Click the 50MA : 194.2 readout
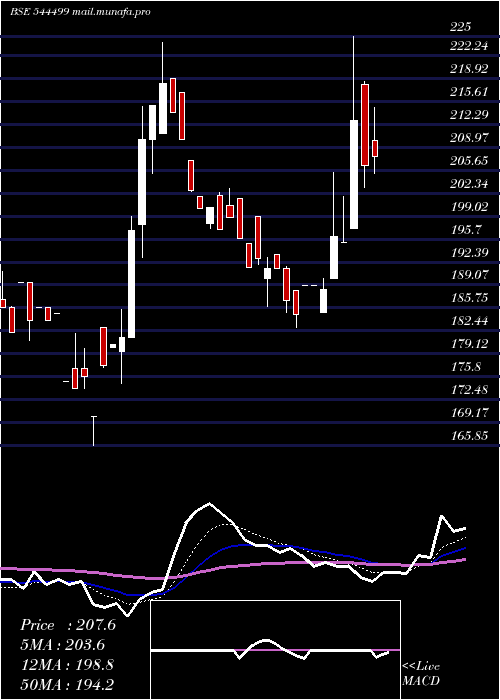 pyautogui.click(x=67, y=685)
